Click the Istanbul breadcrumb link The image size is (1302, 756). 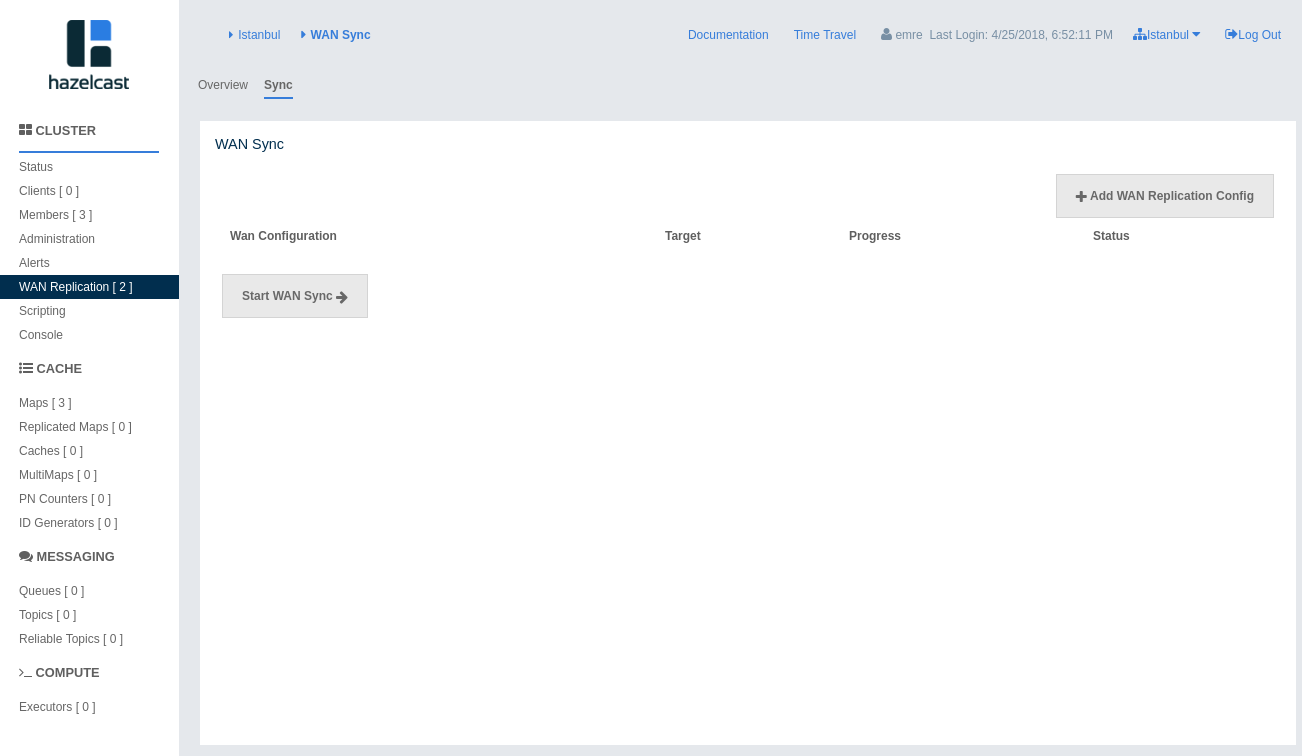(x=259, y=34)
